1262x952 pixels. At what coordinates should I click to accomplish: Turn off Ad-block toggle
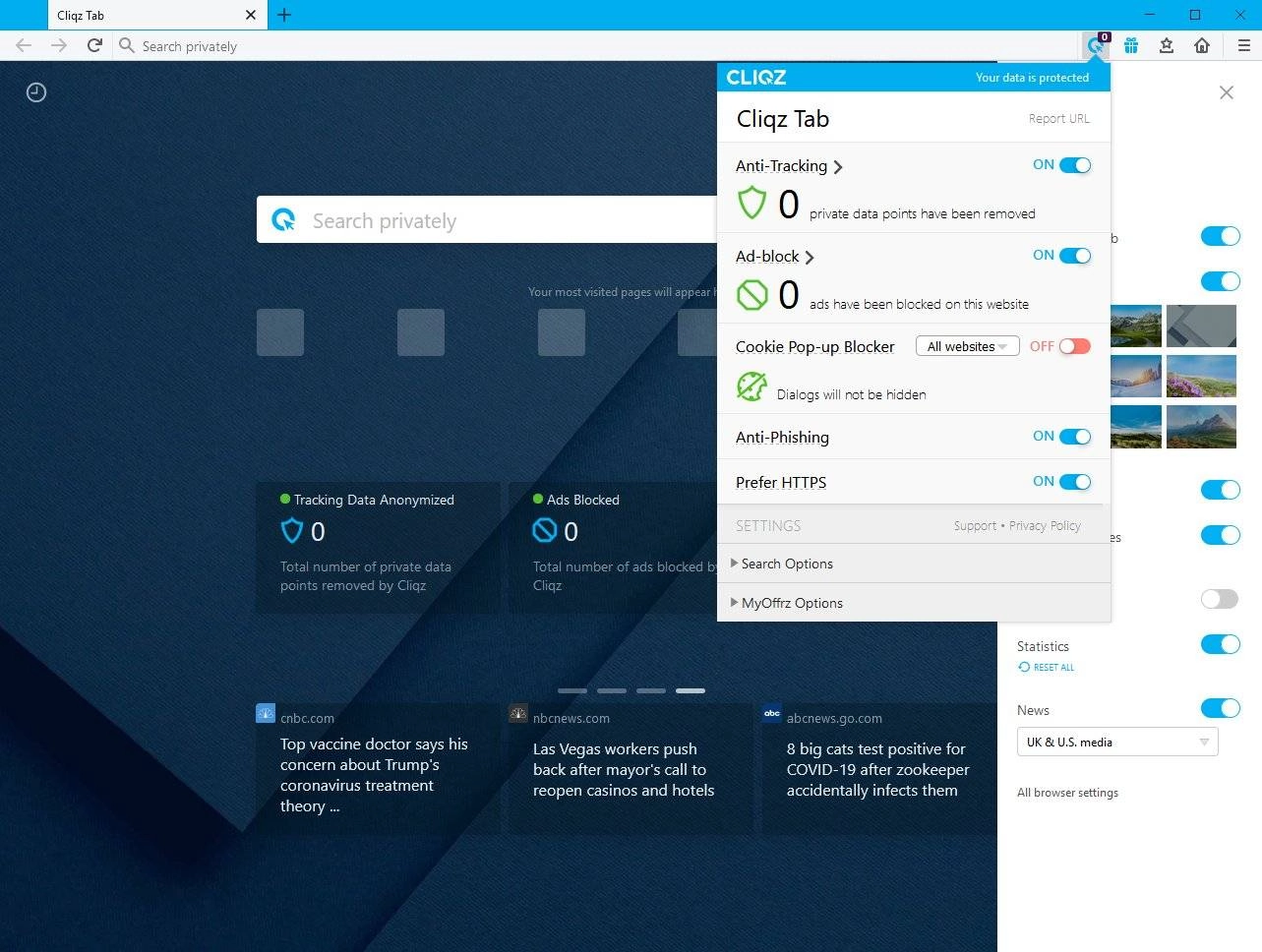point(1075,256)
